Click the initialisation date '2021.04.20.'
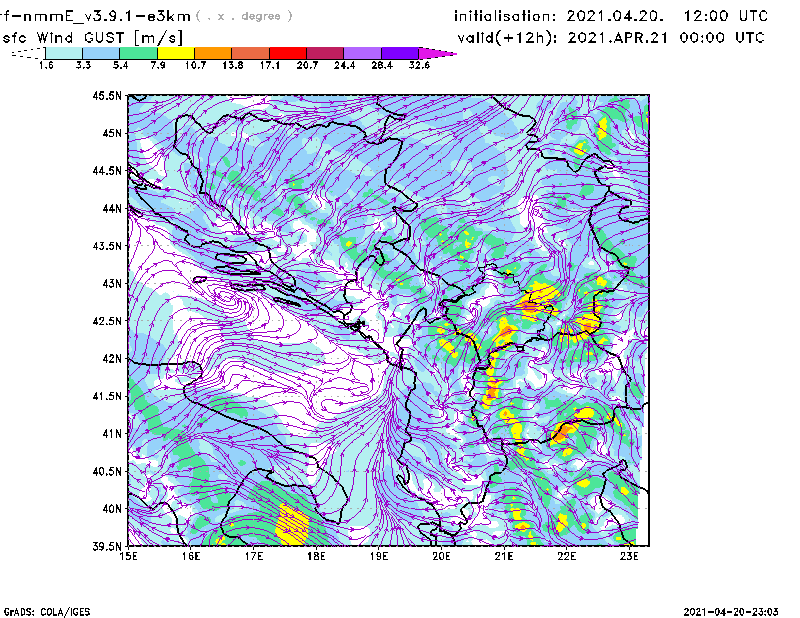 click(615, 16)
